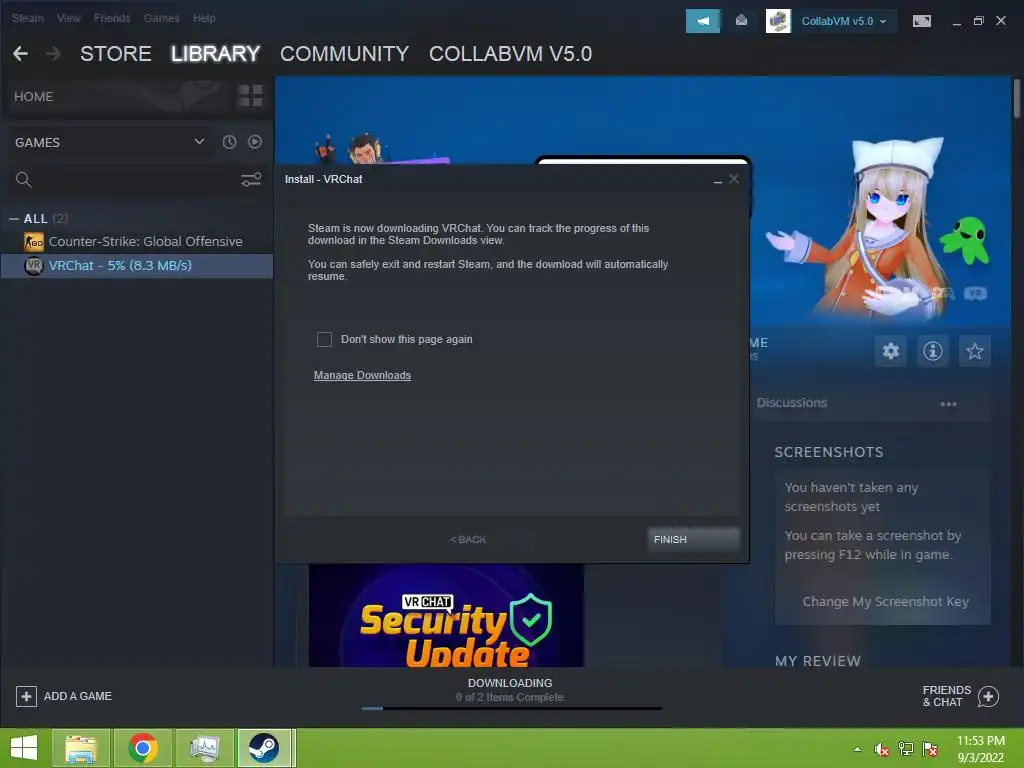Click the FRIENDS & CHAT label
Screen dimensions: 1024x768
(x=946, y=696)
